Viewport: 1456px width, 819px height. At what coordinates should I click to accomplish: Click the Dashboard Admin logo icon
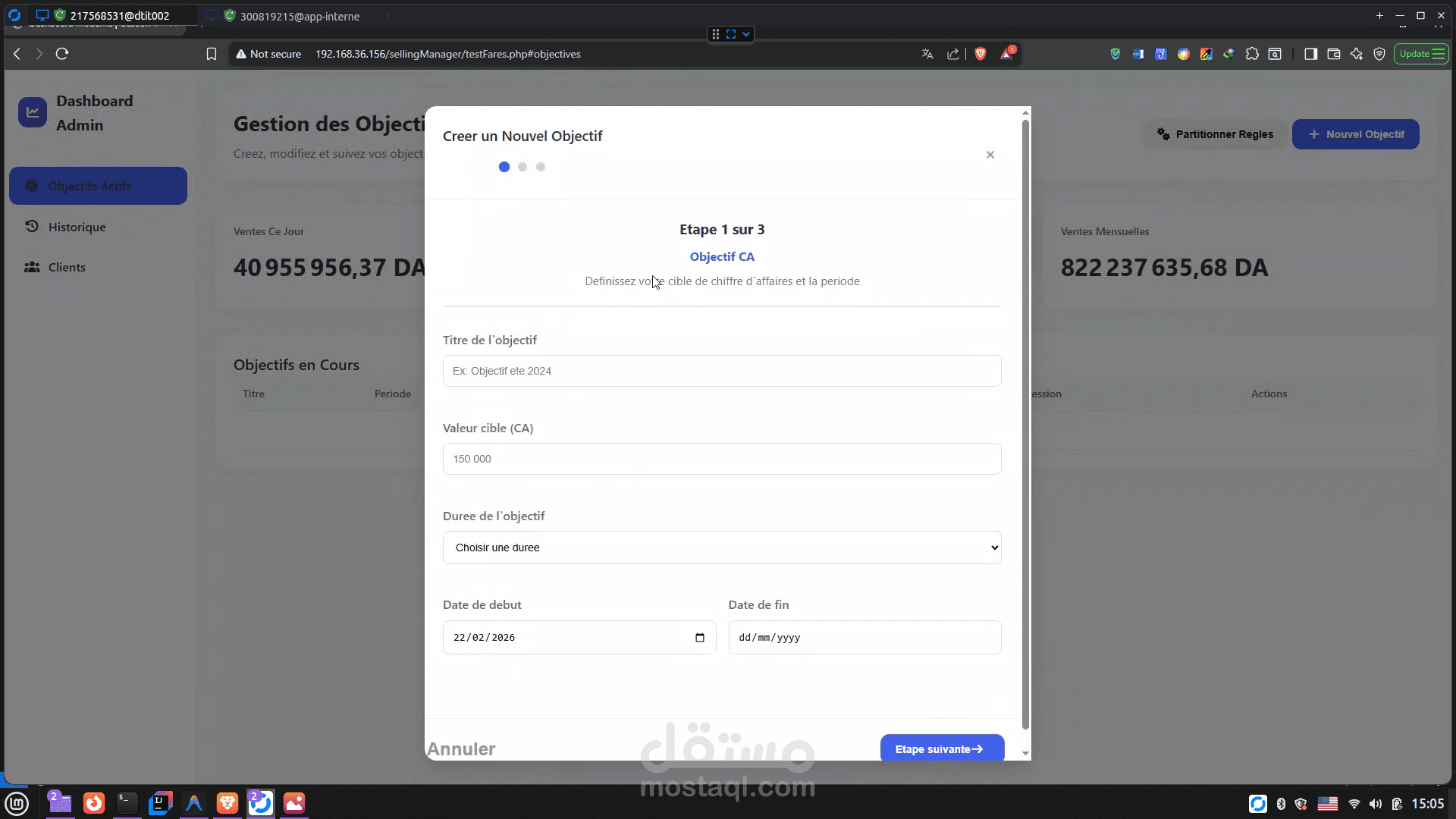[x=33, y=112]
